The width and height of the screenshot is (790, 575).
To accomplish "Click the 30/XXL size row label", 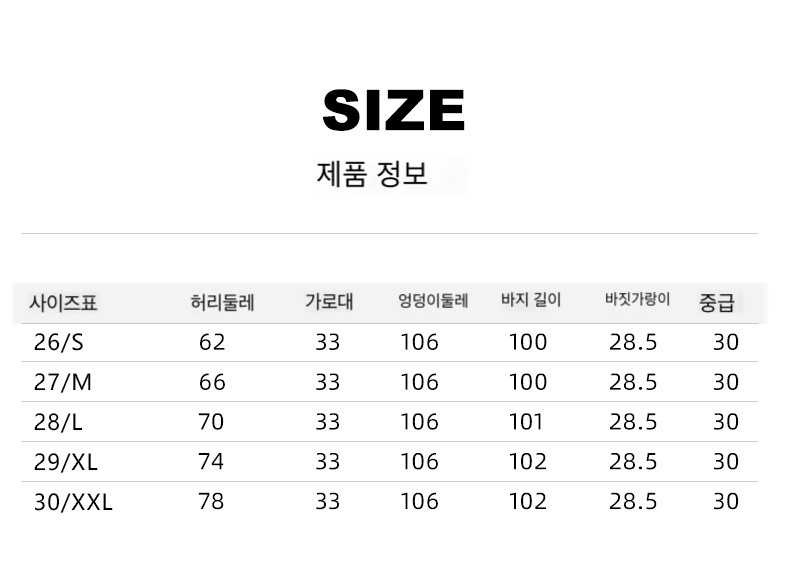I will pyautogui.click(x=73, y=502).
